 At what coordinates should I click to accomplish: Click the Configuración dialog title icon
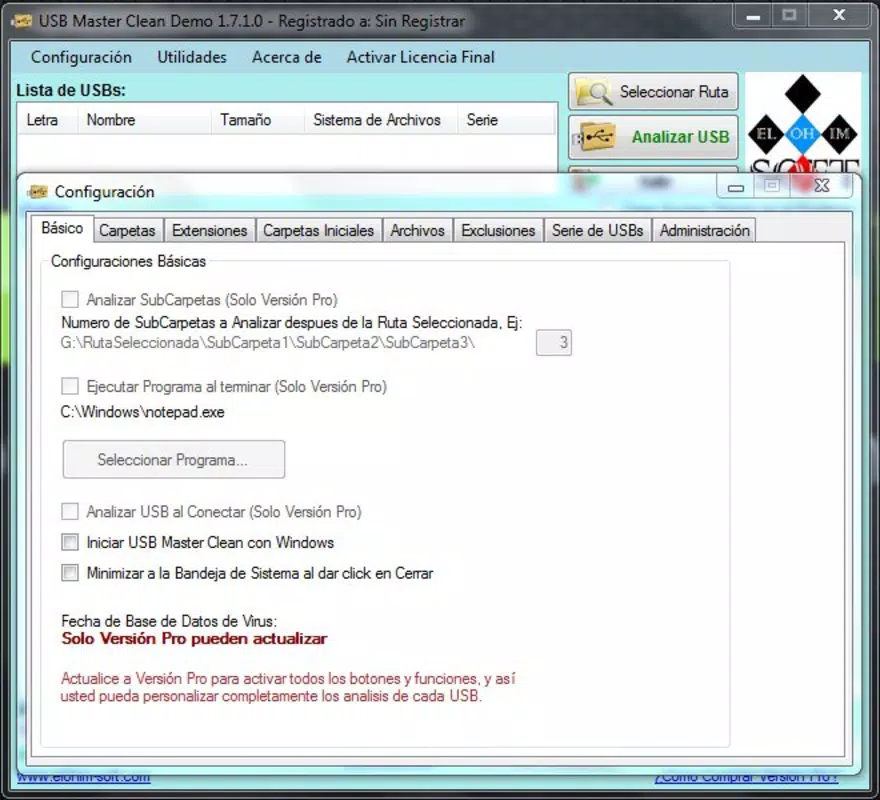[38, 192]
